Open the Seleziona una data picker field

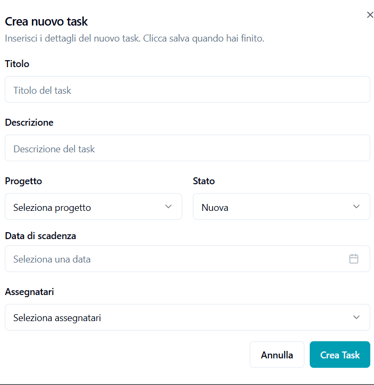[187, 259]
